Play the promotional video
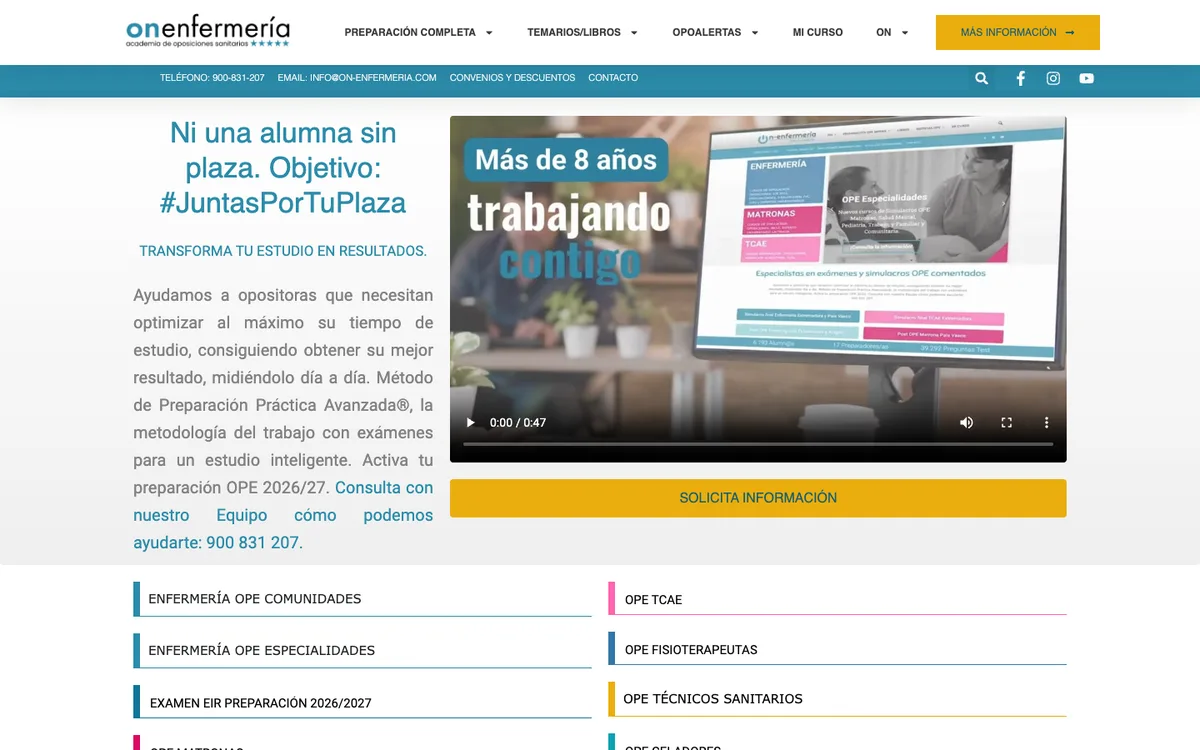The width and height of the screenshot is (1200, 750). point(471,423)
